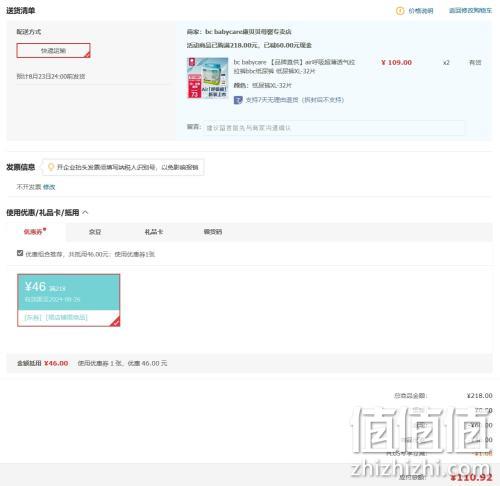Open the babycare diaper product thumbnail
The image size is (500, 486).
click(x=208, y=78)
